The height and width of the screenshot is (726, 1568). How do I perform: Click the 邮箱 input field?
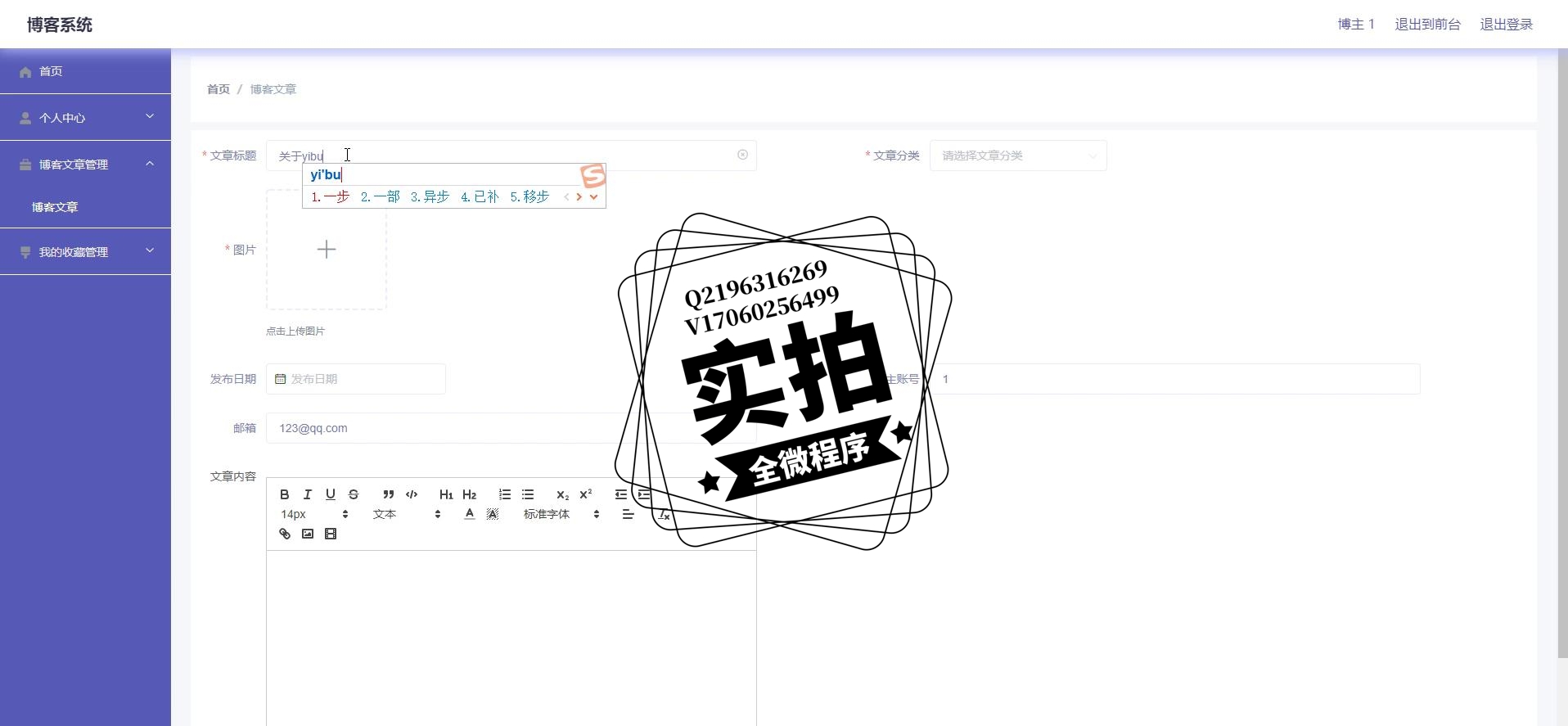(x=511, y=428)
